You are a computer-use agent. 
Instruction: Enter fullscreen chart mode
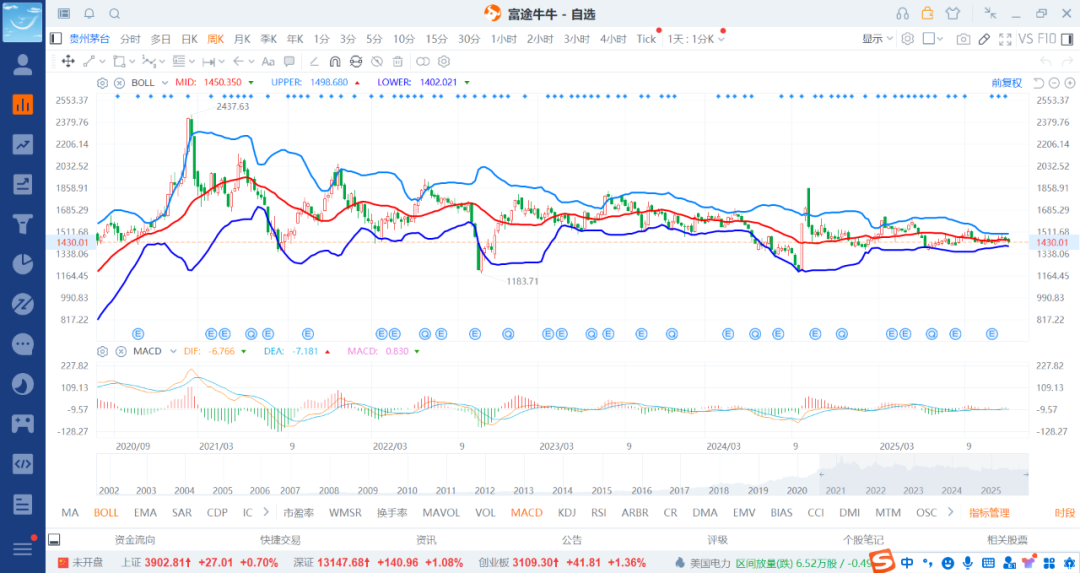(1004, 39)
